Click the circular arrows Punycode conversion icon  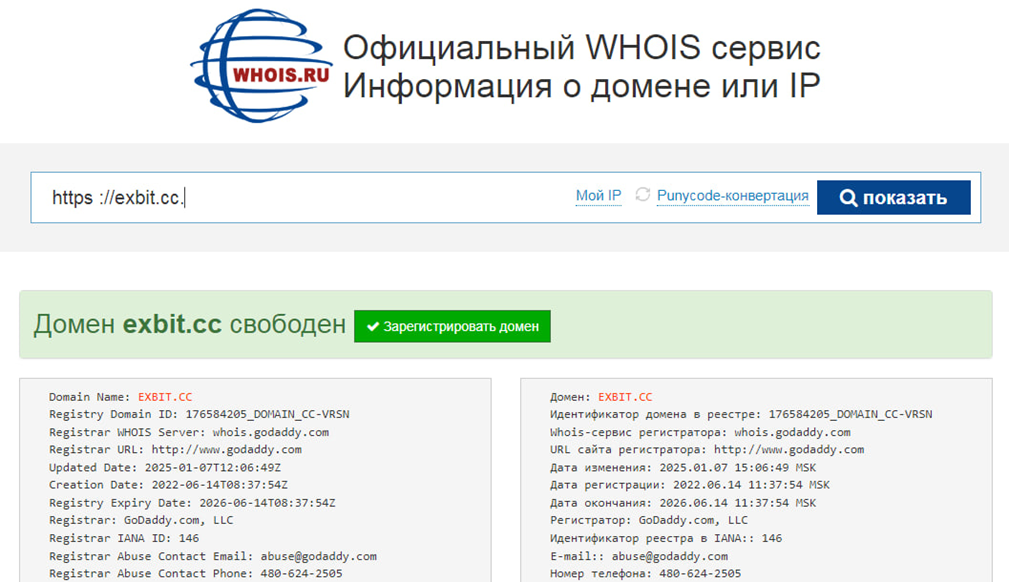pyautogui.click(x=641, y=196)
